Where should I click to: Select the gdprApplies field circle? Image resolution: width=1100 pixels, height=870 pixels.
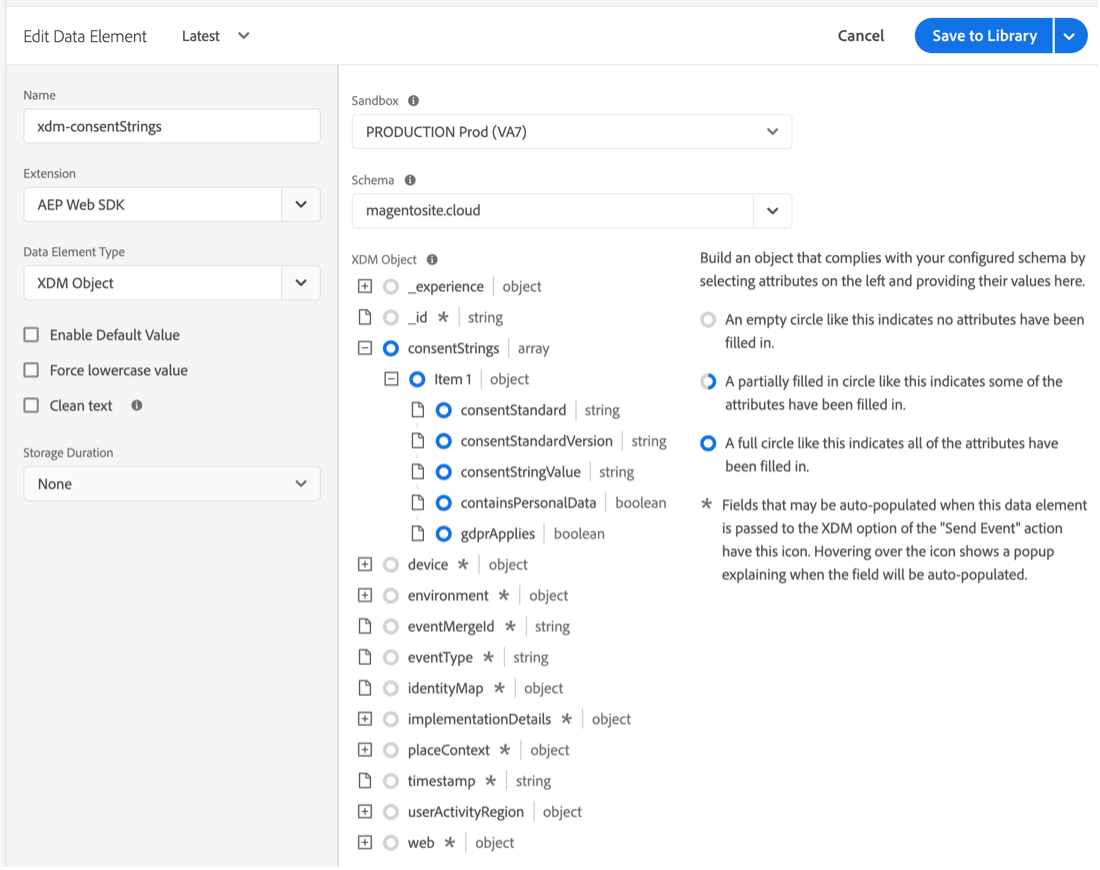(x=444, y=534)
